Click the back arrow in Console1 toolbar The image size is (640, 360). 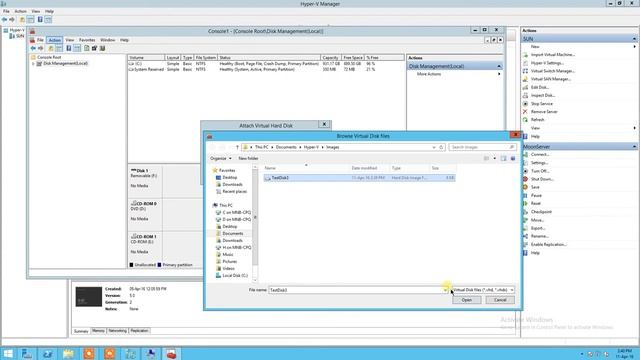(x=33, y=48)
